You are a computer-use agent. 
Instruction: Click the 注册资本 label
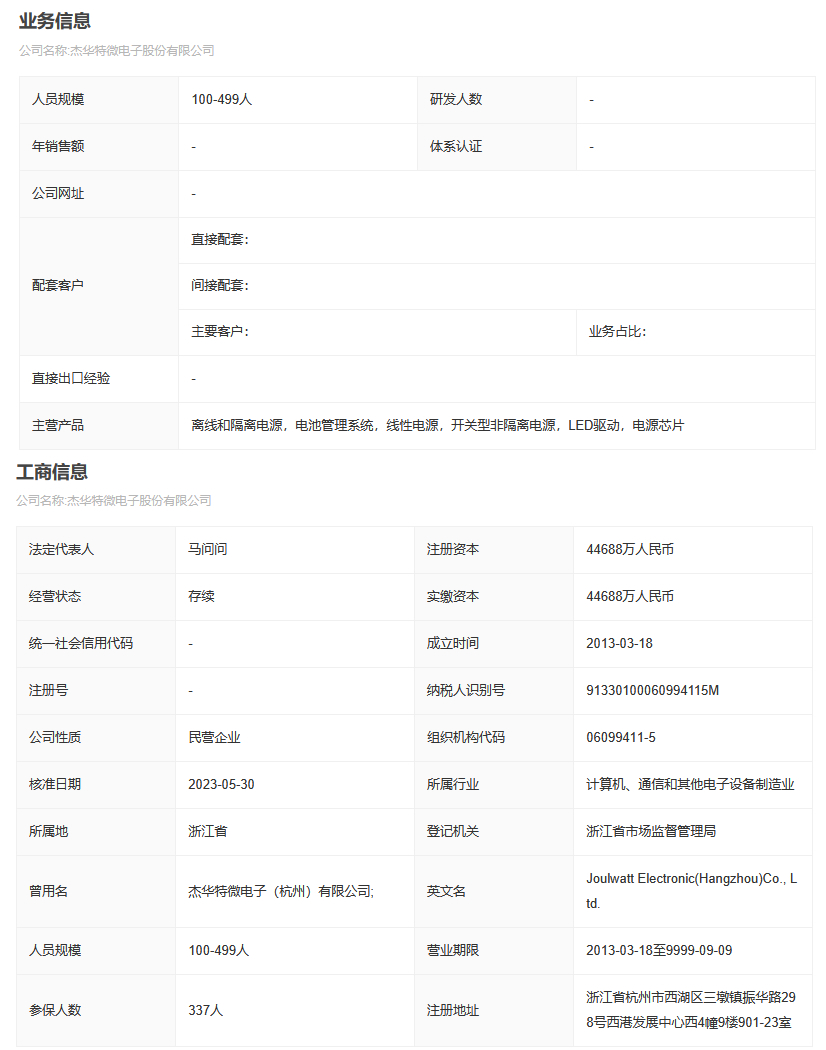tap(453, 549)
